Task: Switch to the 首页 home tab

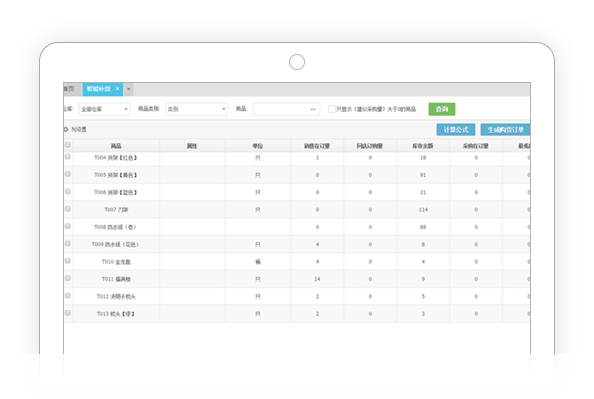Action: coord(70,89)
